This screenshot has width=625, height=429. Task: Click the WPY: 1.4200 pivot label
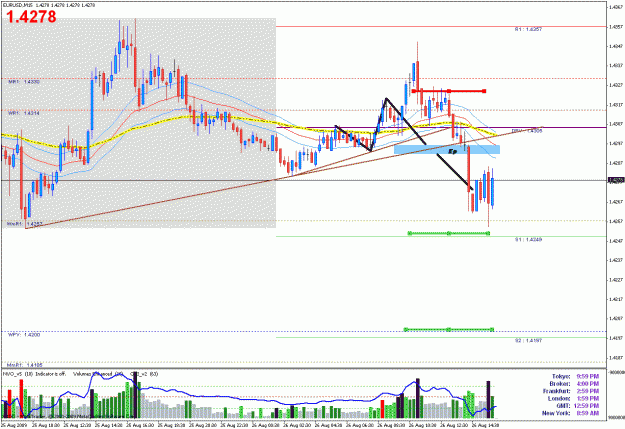[24, 335]
